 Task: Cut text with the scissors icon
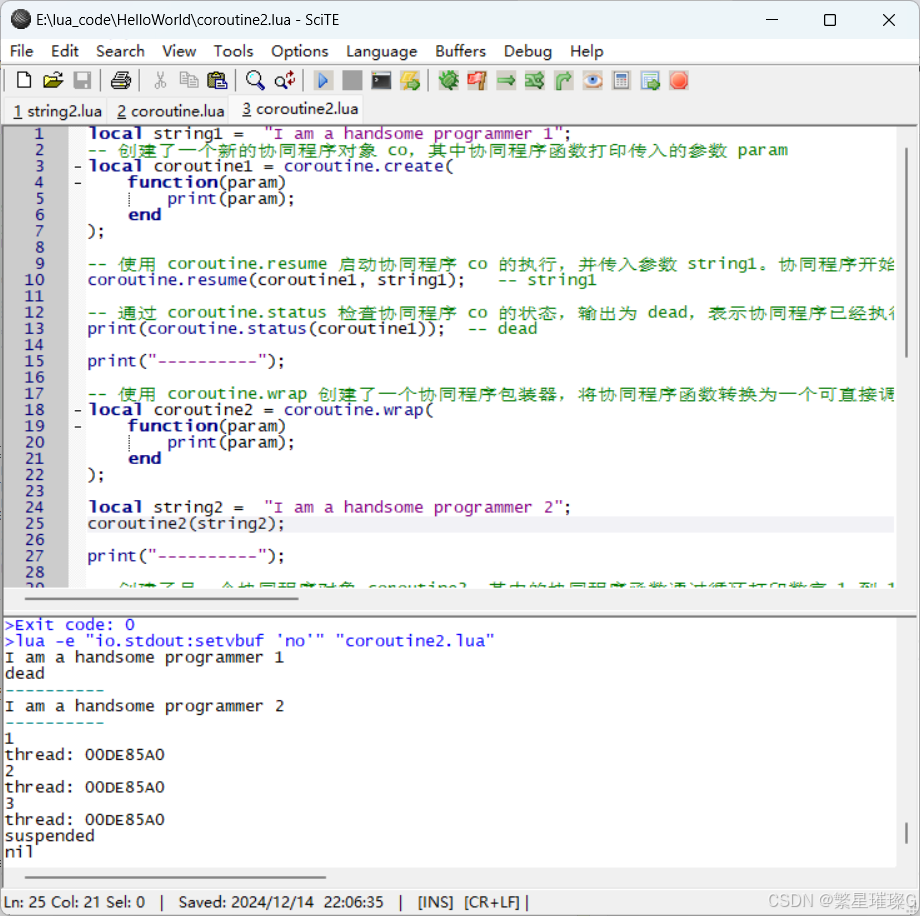pyautogui.click(x=158, y=80)
